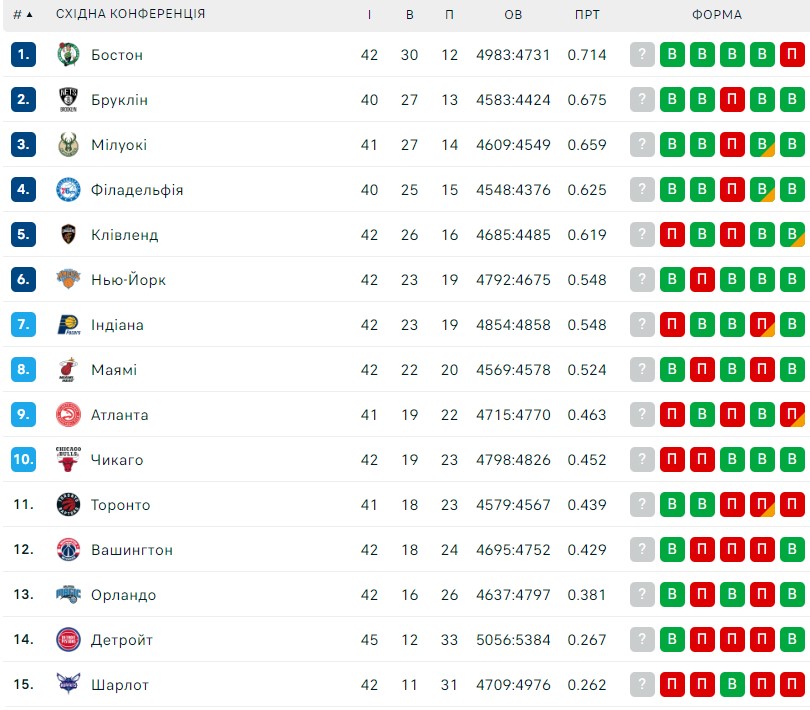Screen dimensions: 810x710
Task: Click Boston's unknown next-match question mark badge
Action: point(642,54)
